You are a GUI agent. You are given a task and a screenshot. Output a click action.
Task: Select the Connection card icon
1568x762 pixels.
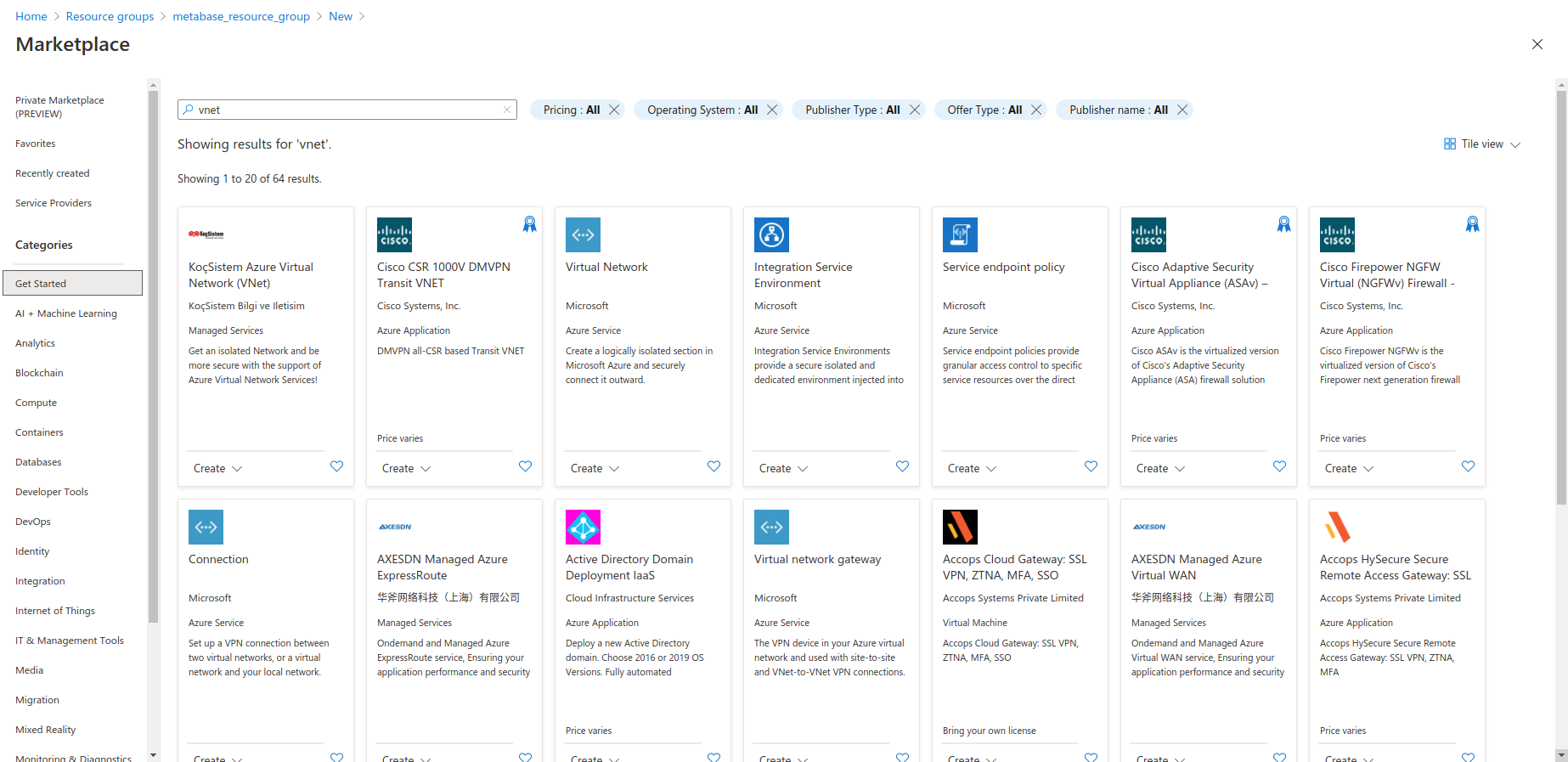coord(206,527)
